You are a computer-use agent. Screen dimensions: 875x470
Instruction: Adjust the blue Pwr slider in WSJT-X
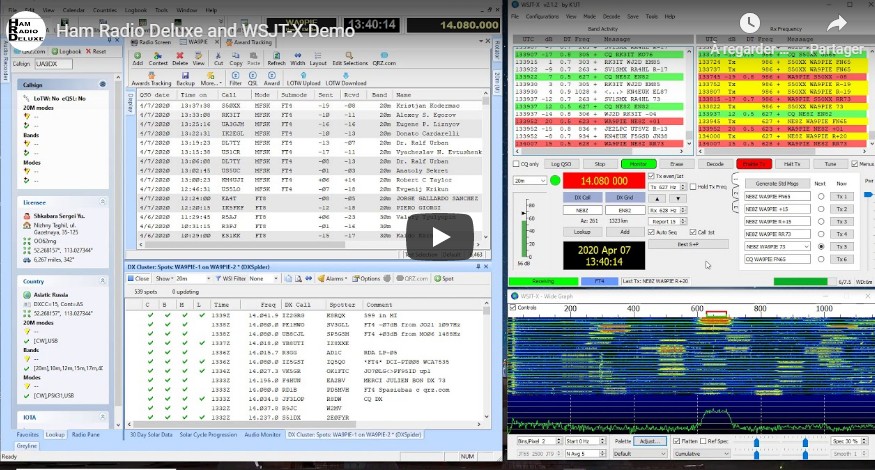click(x=868, y=195)
